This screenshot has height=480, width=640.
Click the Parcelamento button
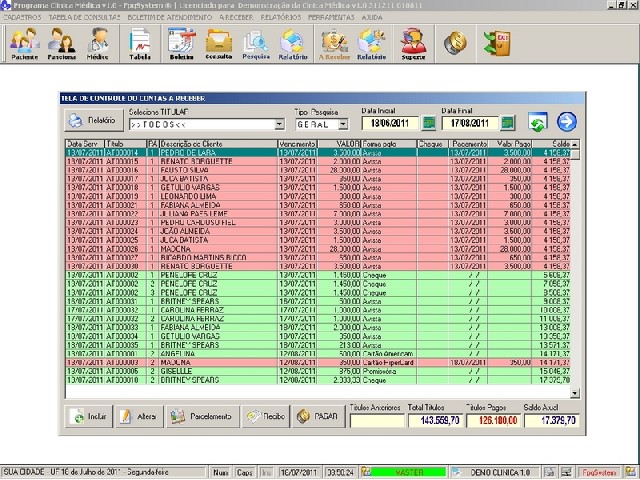point(202,416)
